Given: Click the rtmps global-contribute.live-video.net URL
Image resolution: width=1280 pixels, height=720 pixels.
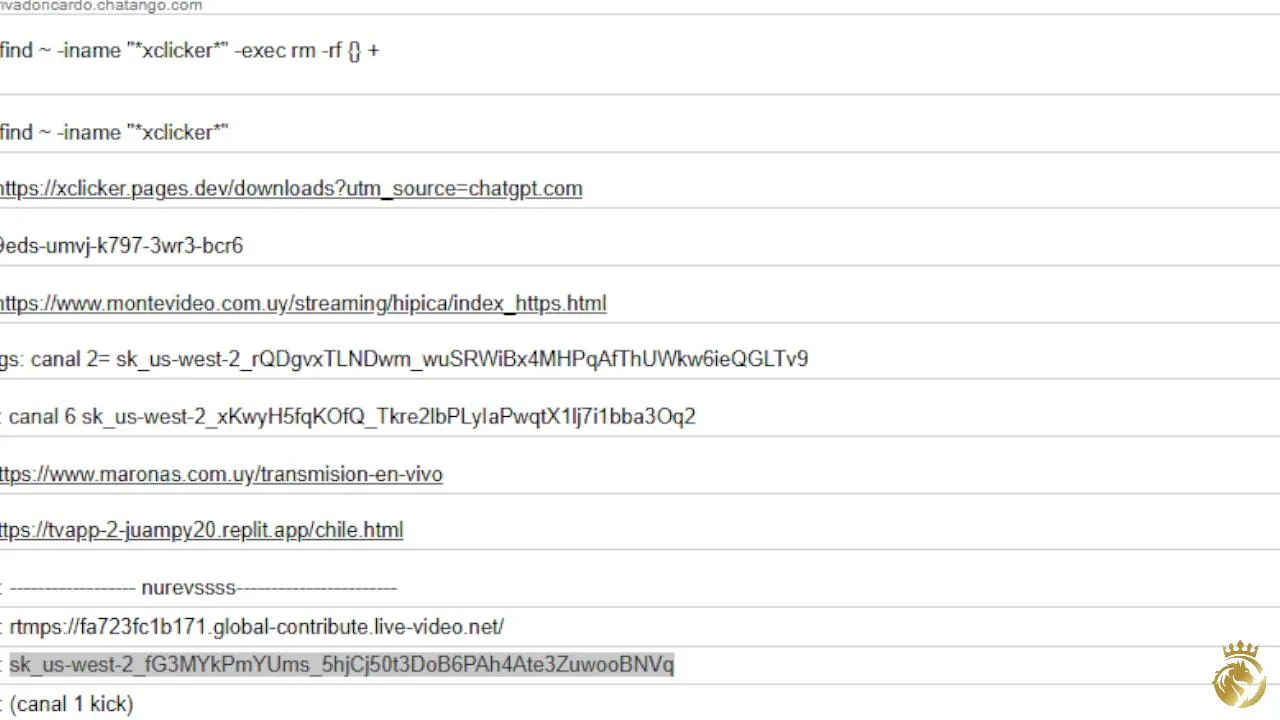Looking at the screenshot, I should (256, 627).
